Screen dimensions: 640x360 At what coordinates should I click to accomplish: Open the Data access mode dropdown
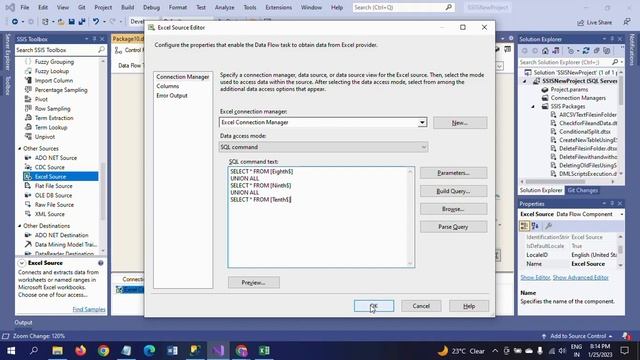pyautogui.click(x=424, y=147)
